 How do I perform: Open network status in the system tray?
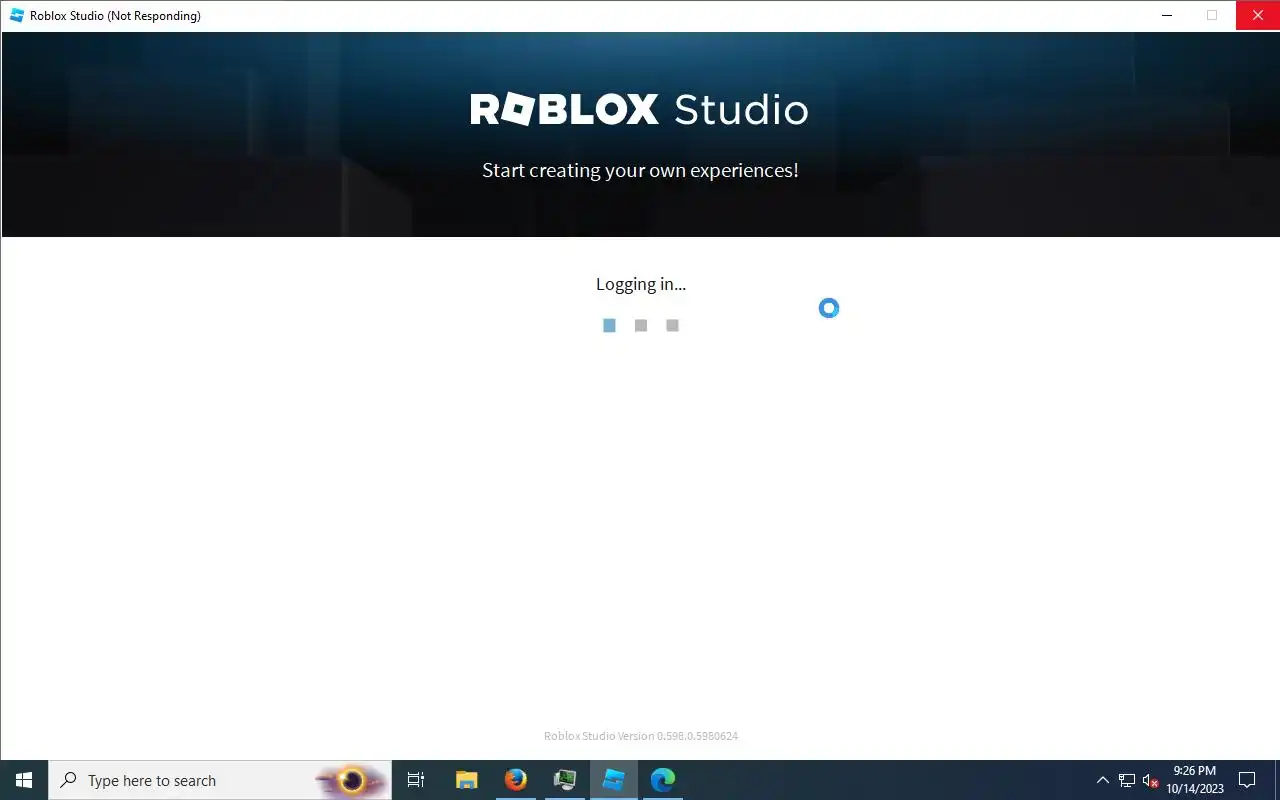click(x=1126, y=780)
